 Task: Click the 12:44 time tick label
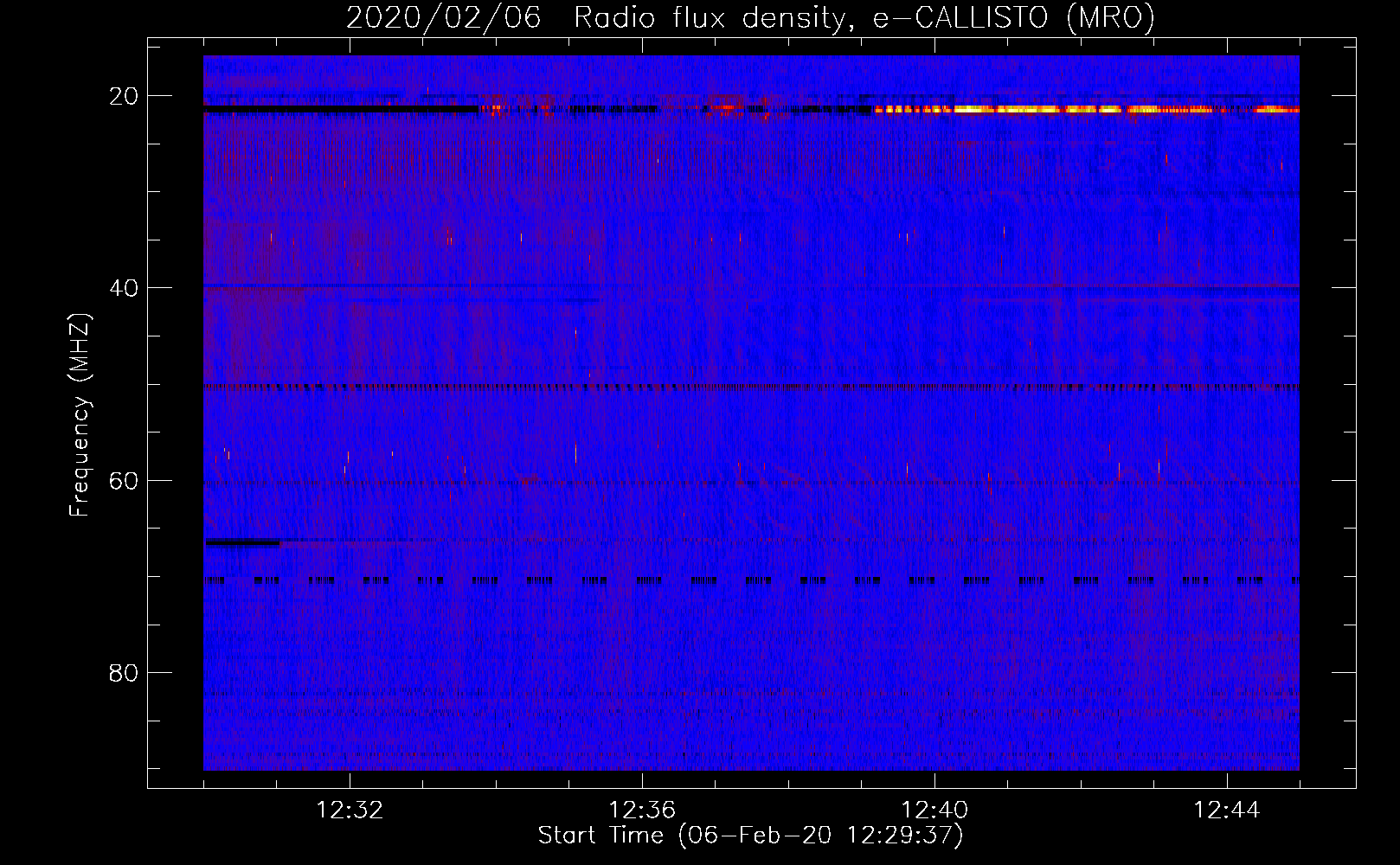click(x=1227, y=811)
